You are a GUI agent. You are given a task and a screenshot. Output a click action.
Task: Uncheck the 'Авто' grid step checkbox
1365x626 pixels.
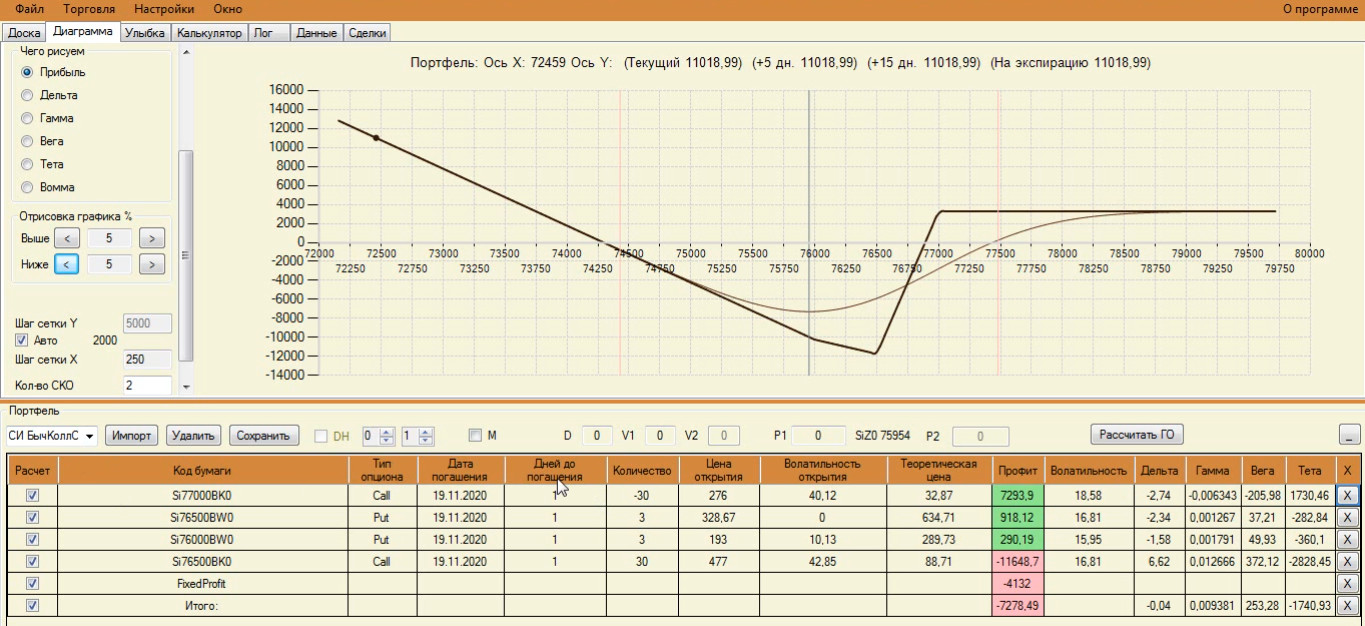(22, 340)
